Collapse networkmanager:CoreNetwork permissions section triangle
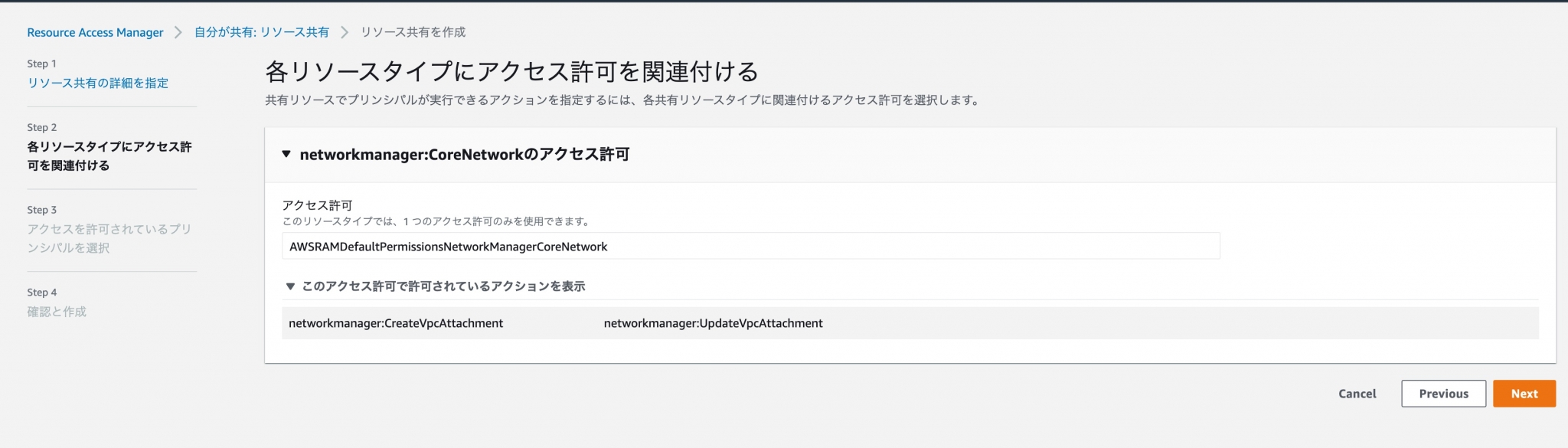This screenshot has width=1568, height=448. point(286,154)
